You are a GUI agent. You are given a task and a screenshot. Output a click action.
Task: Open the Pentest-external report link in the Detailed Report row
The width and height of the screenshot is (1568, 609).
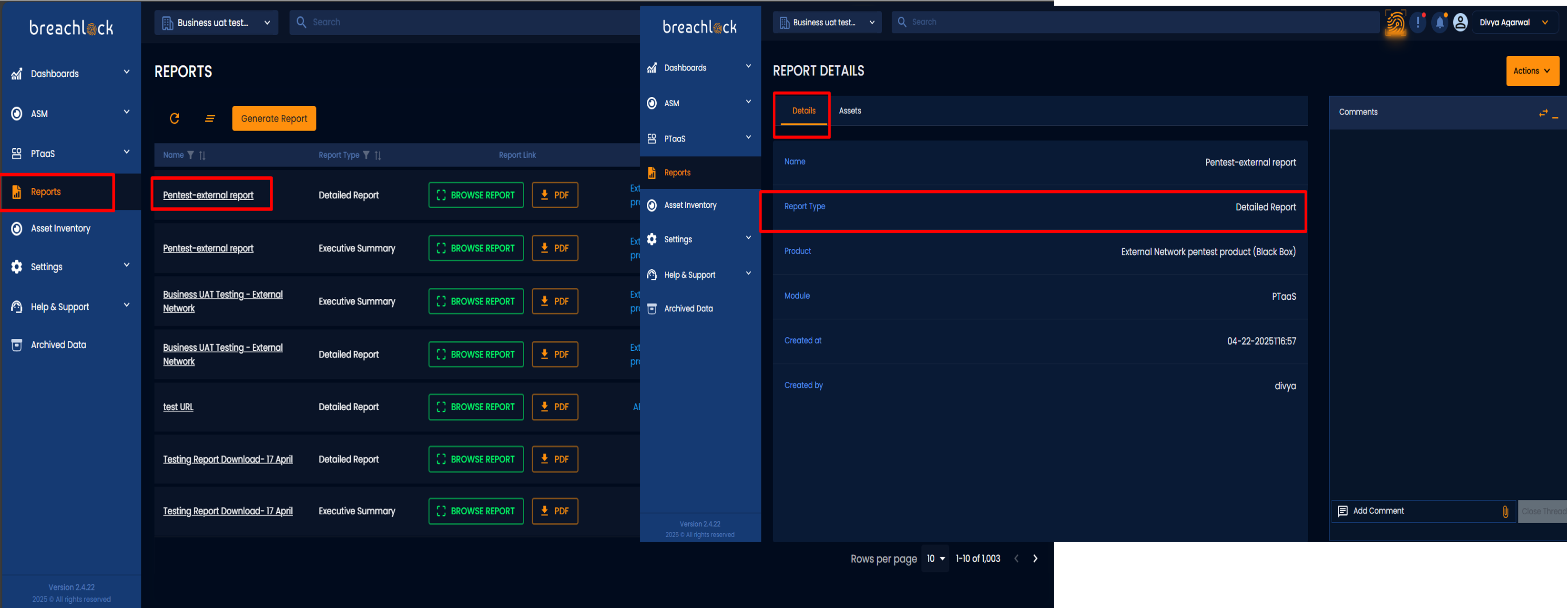(208, 195)
